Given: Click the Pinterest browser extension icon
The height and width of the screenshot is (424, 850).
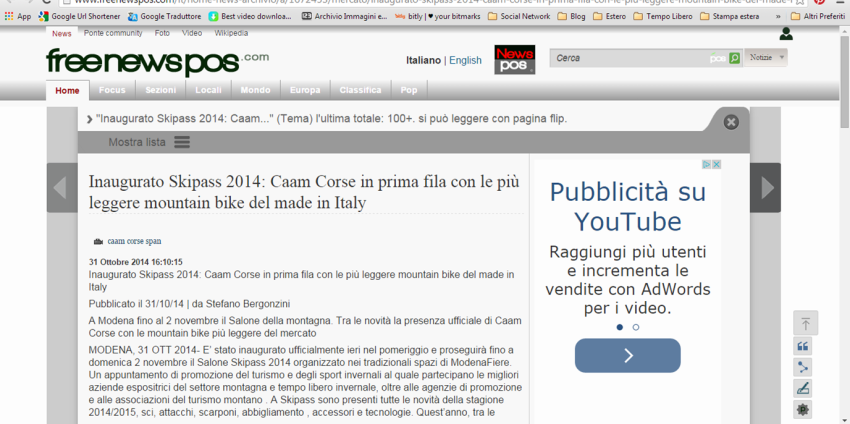Looking at the screenshot, I should (819, 2).
